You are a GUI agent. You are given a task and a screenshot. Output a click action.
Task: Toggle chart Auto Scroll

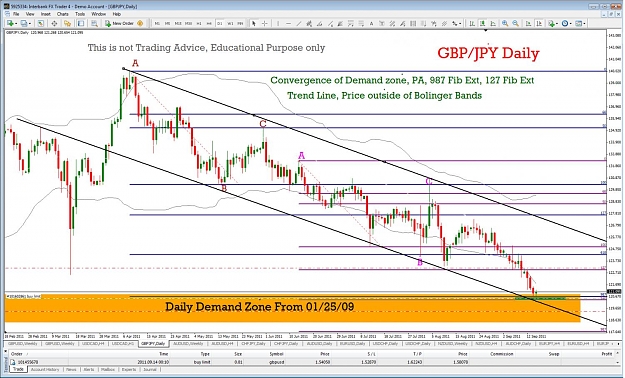529,24
